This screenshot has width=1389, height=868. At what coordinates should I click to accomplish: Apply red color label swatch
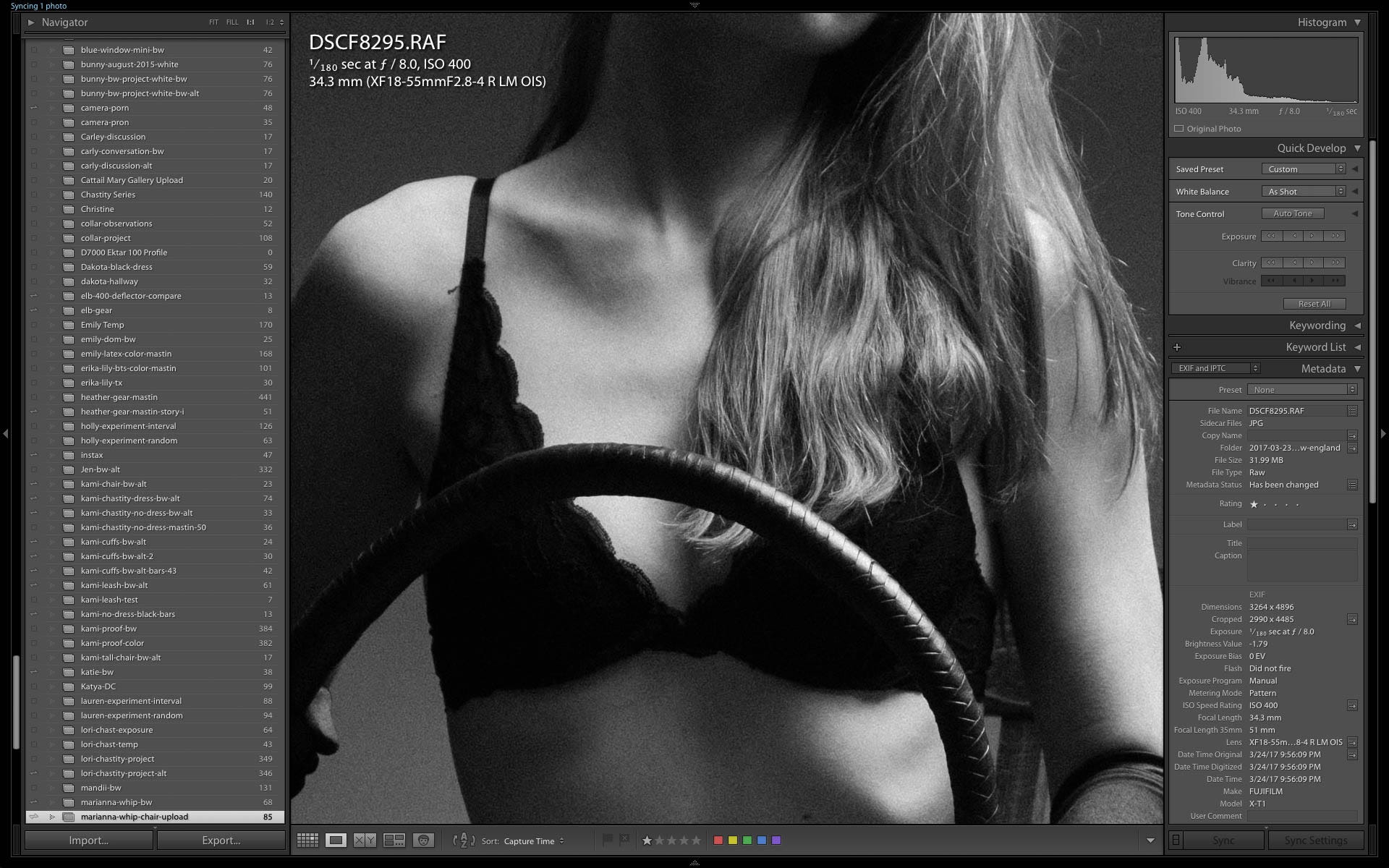[718, 841]
